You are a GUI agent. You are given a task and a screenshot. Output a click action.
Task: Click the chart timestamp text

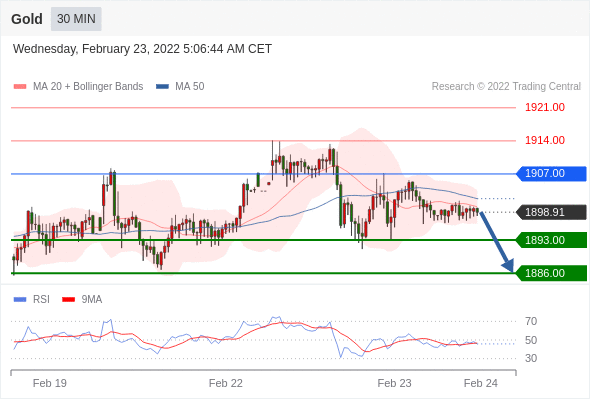tap(142, 49)
